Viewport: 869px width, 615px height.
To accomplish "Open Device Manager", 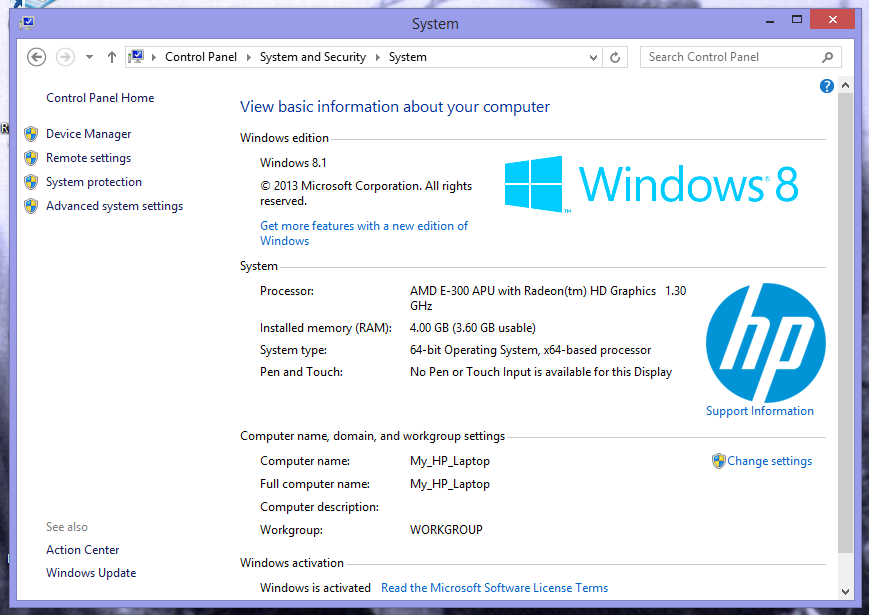I will [89, 134].
